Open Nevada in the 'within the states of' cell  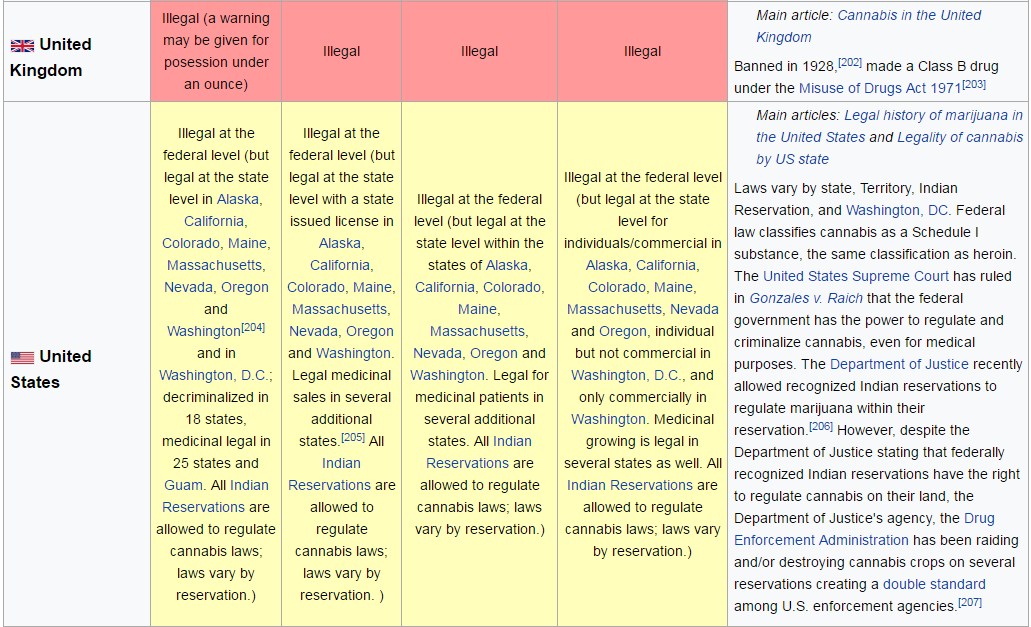coord(437,353)
